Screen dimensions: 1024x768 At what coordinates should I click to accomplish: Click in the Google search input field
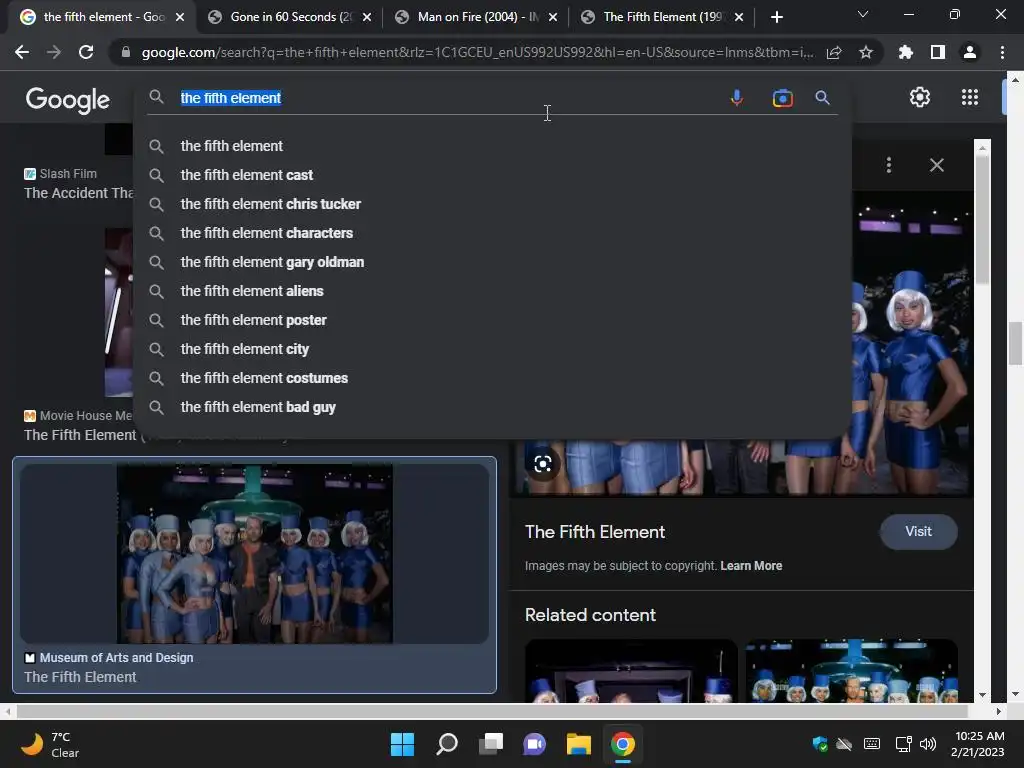451,98
